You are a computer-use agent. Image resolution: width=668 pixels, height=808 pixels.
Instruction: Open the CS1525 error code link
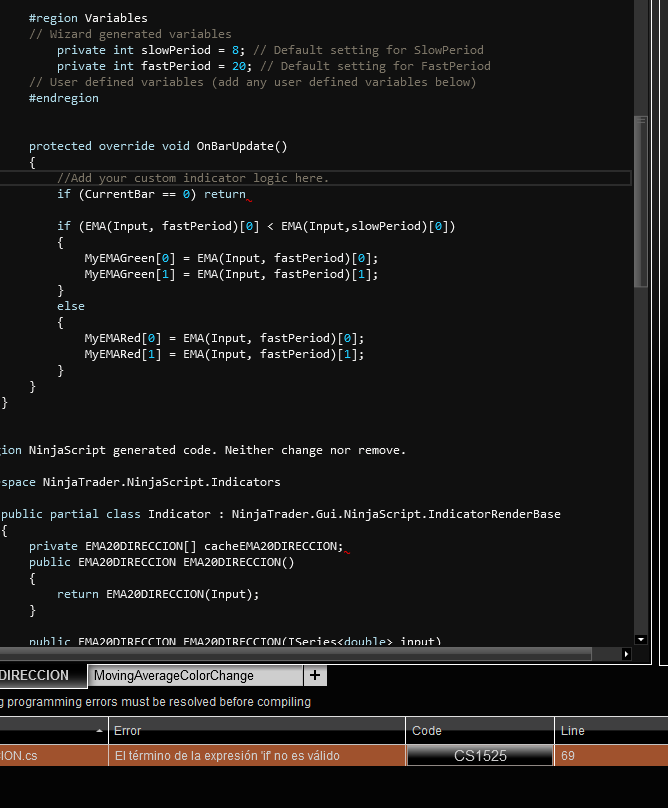coord(480,756)
